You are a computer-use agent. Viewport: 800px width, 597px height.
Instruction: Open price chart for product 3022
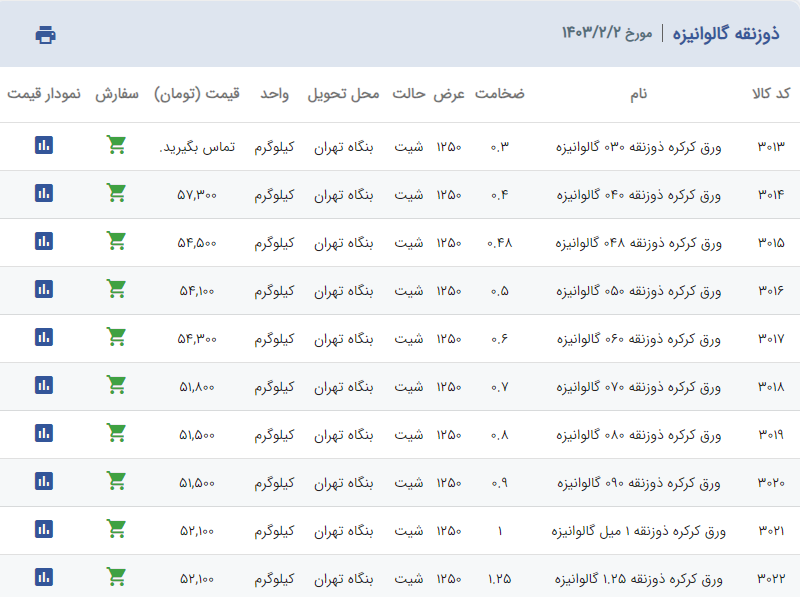click(43, 577)
